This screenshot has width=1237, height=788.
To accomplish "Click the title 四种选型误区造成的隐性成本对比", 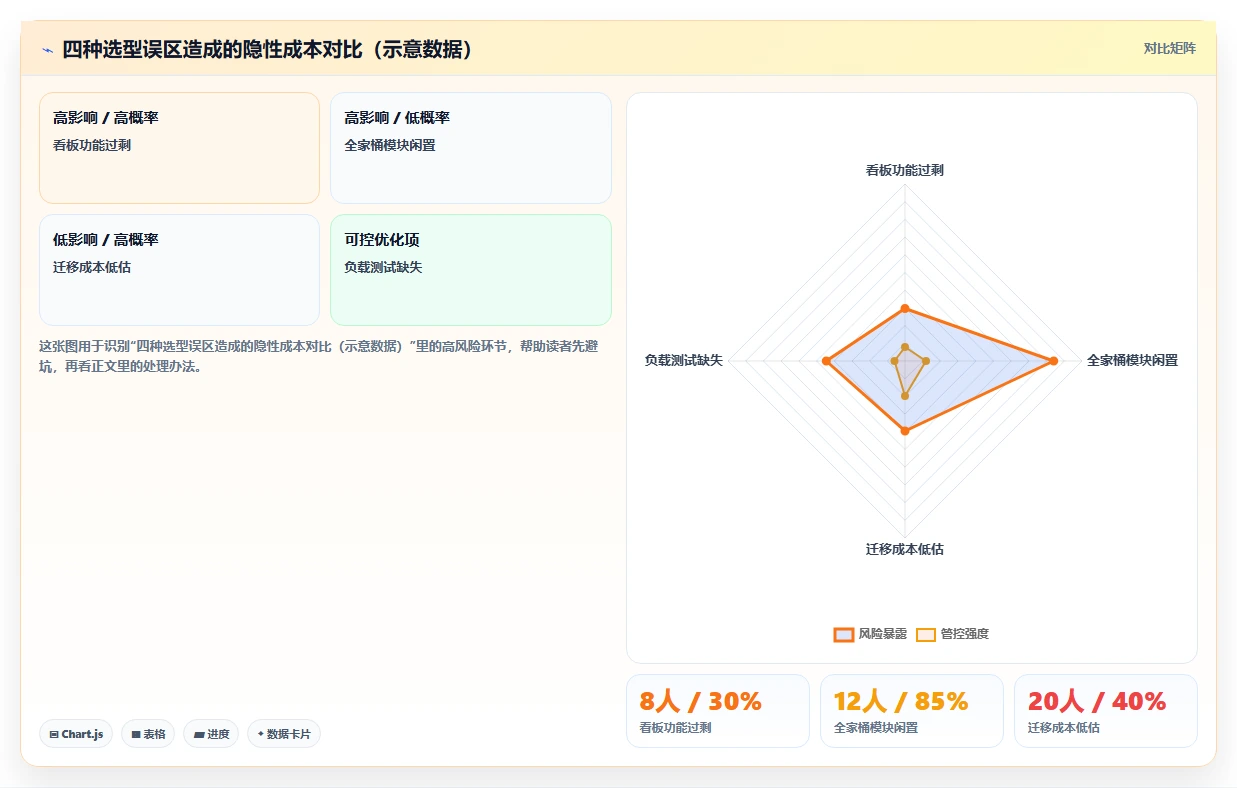I will pyautogui.click(x=266, y=49).
